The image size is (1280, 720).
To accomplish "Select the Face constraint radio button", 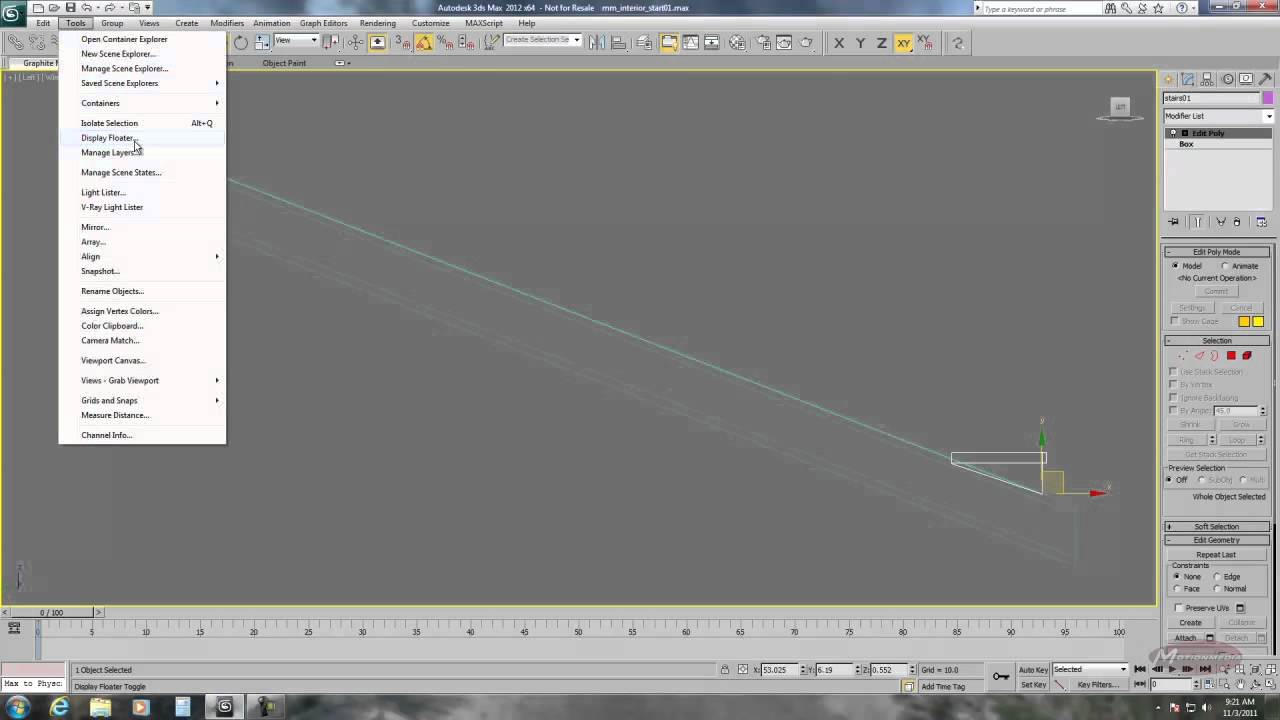I will pos(1177,589).
